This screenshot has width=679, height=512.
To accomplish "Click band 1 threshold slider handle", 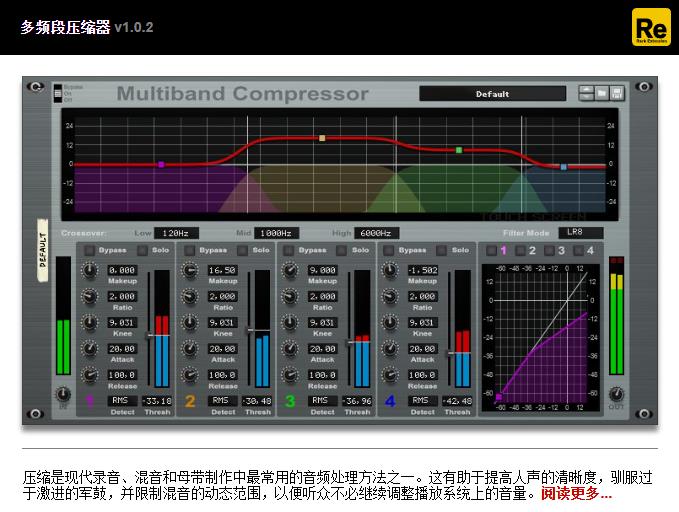I will (x=150, y=335).
